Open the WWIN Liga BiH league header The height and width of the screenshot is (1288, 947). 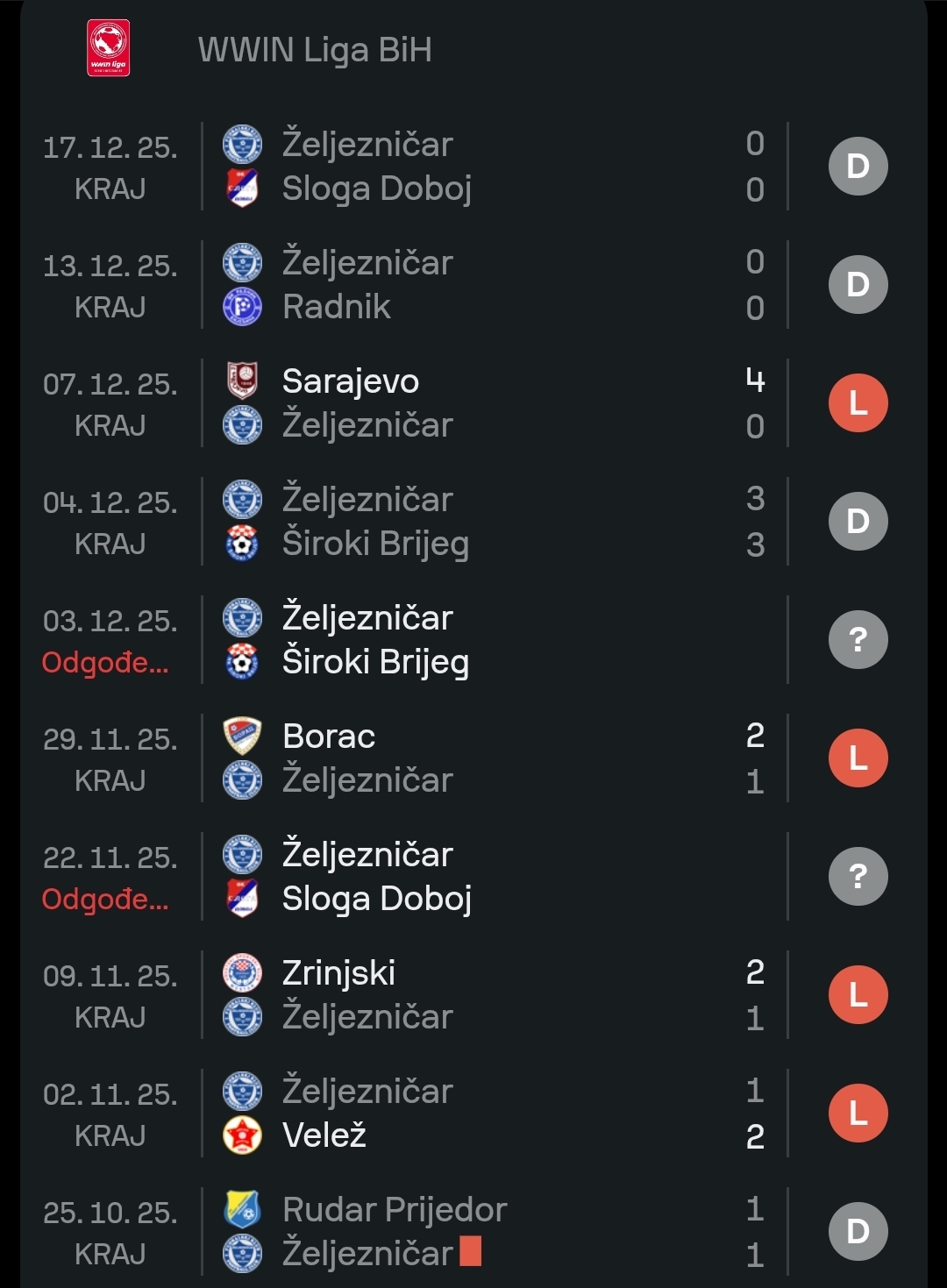(x=315, y=50)
